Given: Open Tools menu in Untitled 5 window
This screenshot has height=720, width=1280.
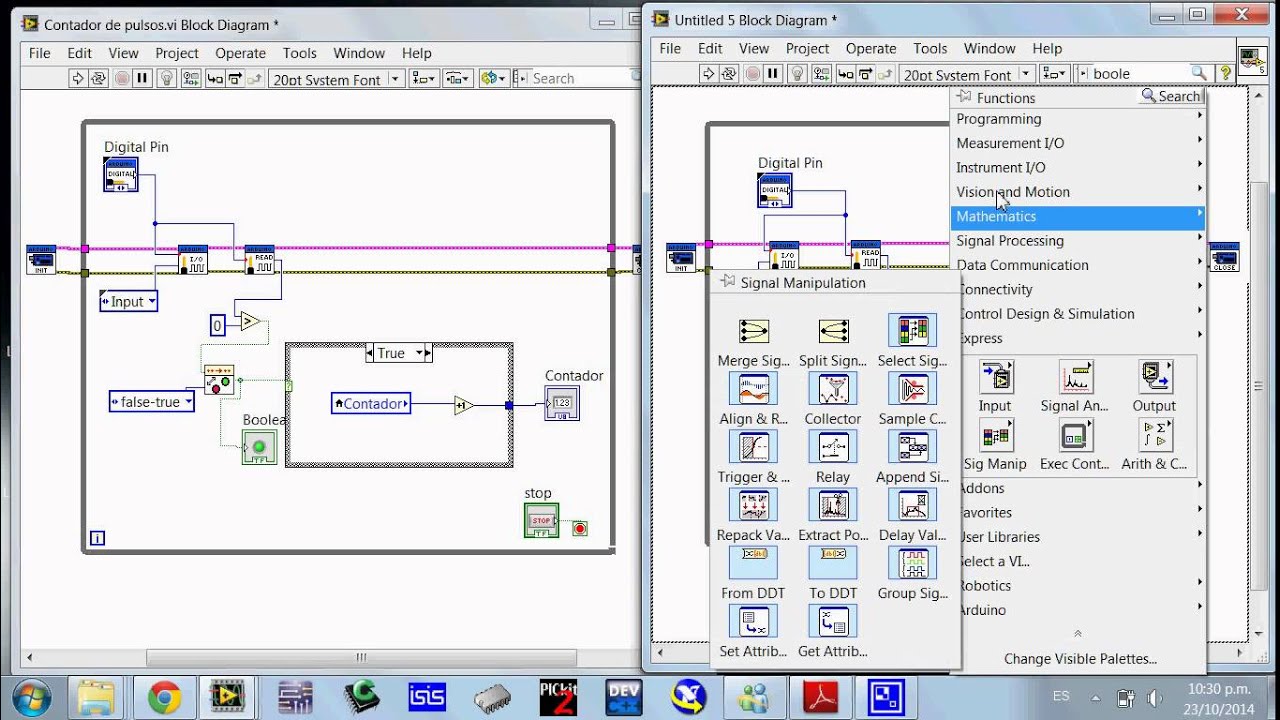Looking at the screenshot, I should (929, 48).
